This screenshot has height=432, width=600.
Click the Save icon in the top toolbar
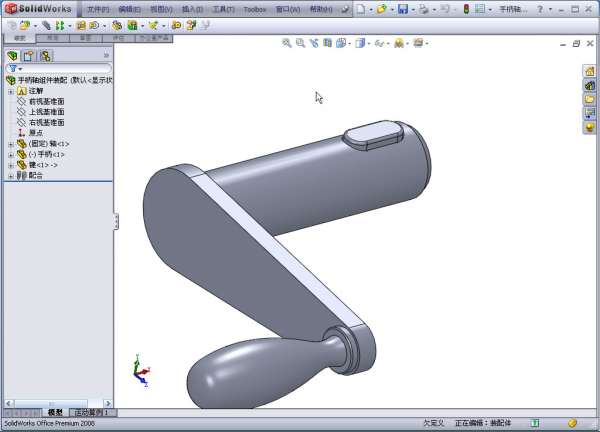(x=402, y=8)
